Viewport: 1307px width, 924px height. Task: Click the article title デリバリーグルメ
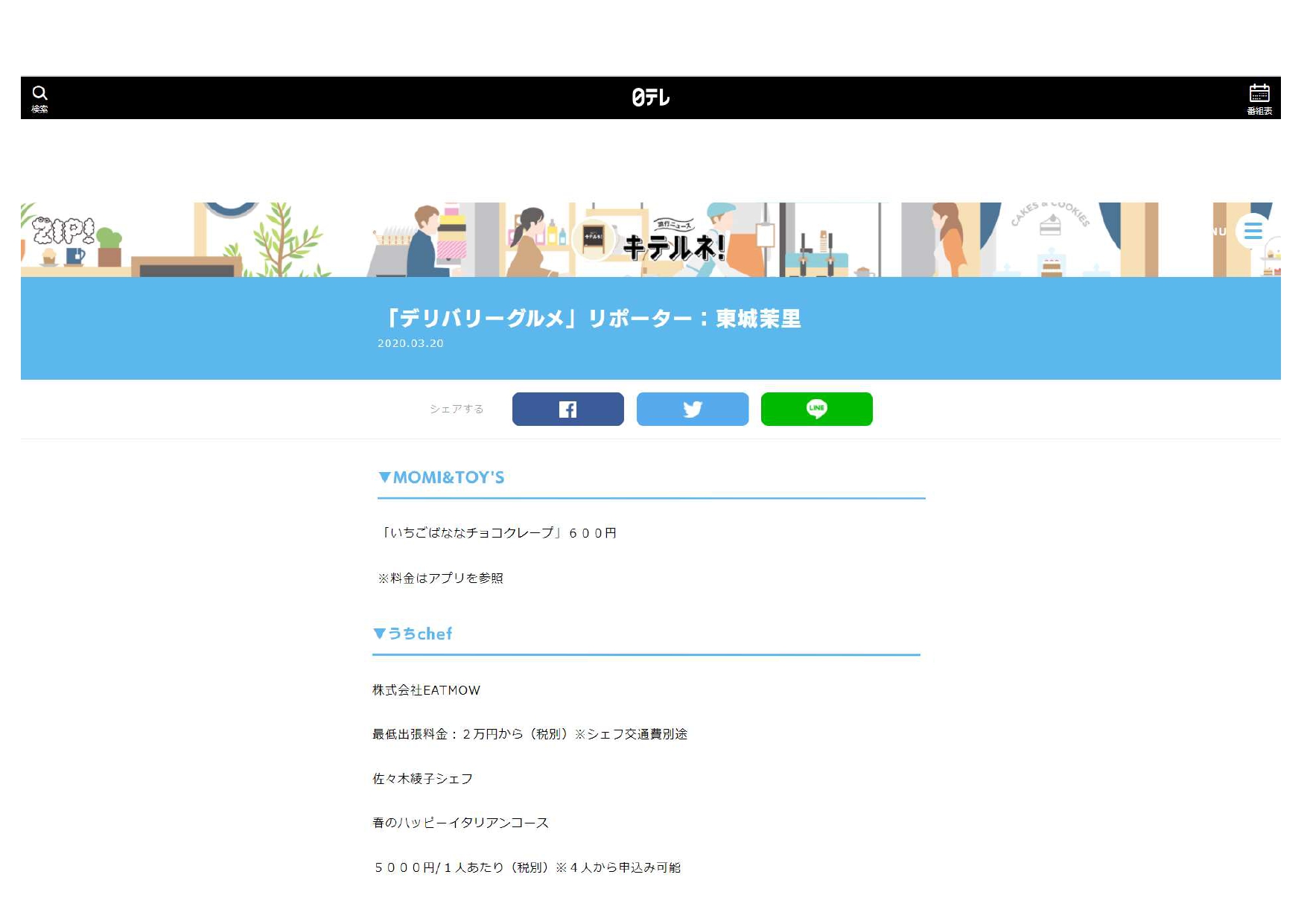pyautogui.click(x=592, y=319)
